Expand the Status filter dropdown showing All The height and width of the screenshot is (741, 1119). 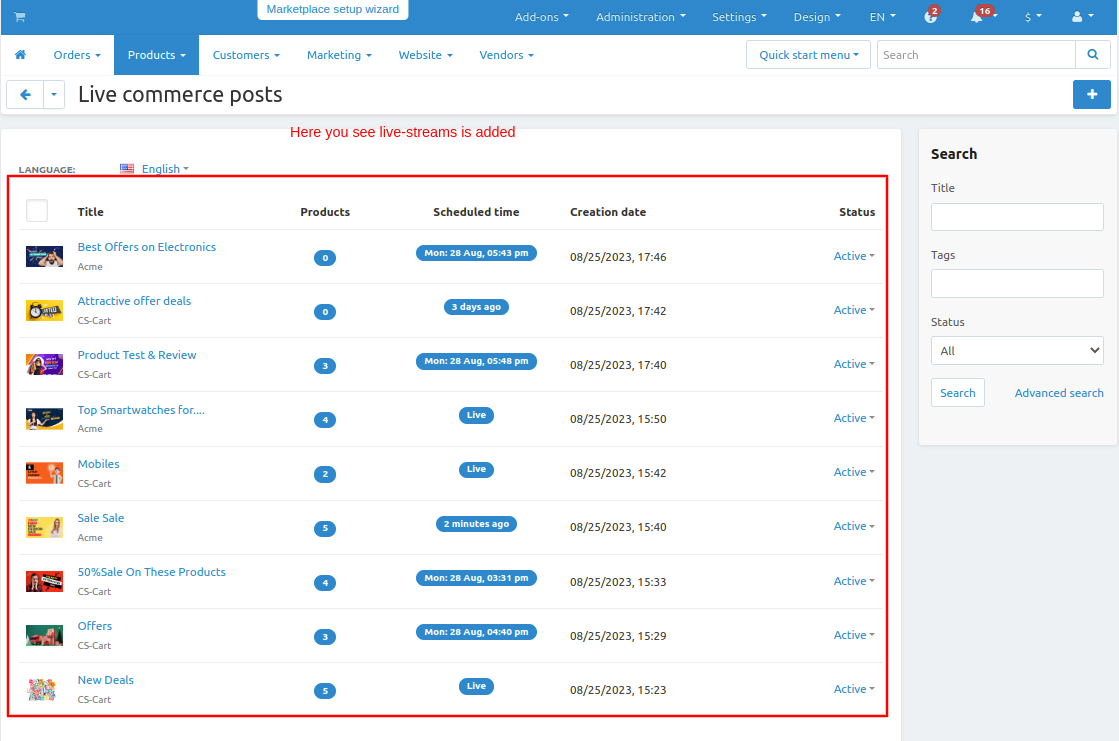tap(1017, 351)
